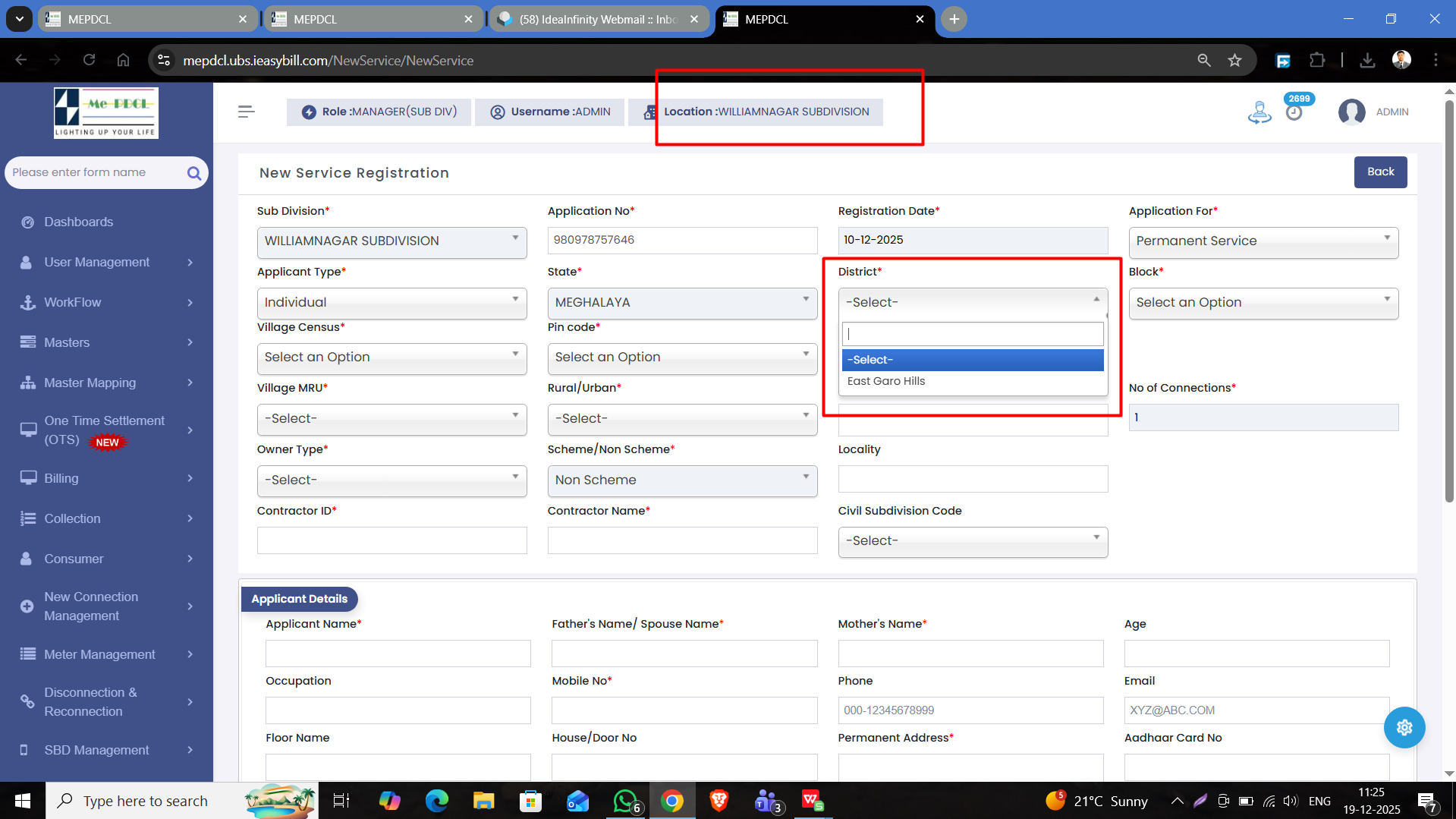Click the hamburger menu icon beside Role
Image resolution: width=1456 pixels, height=819 pixels.
coord(246,112)
